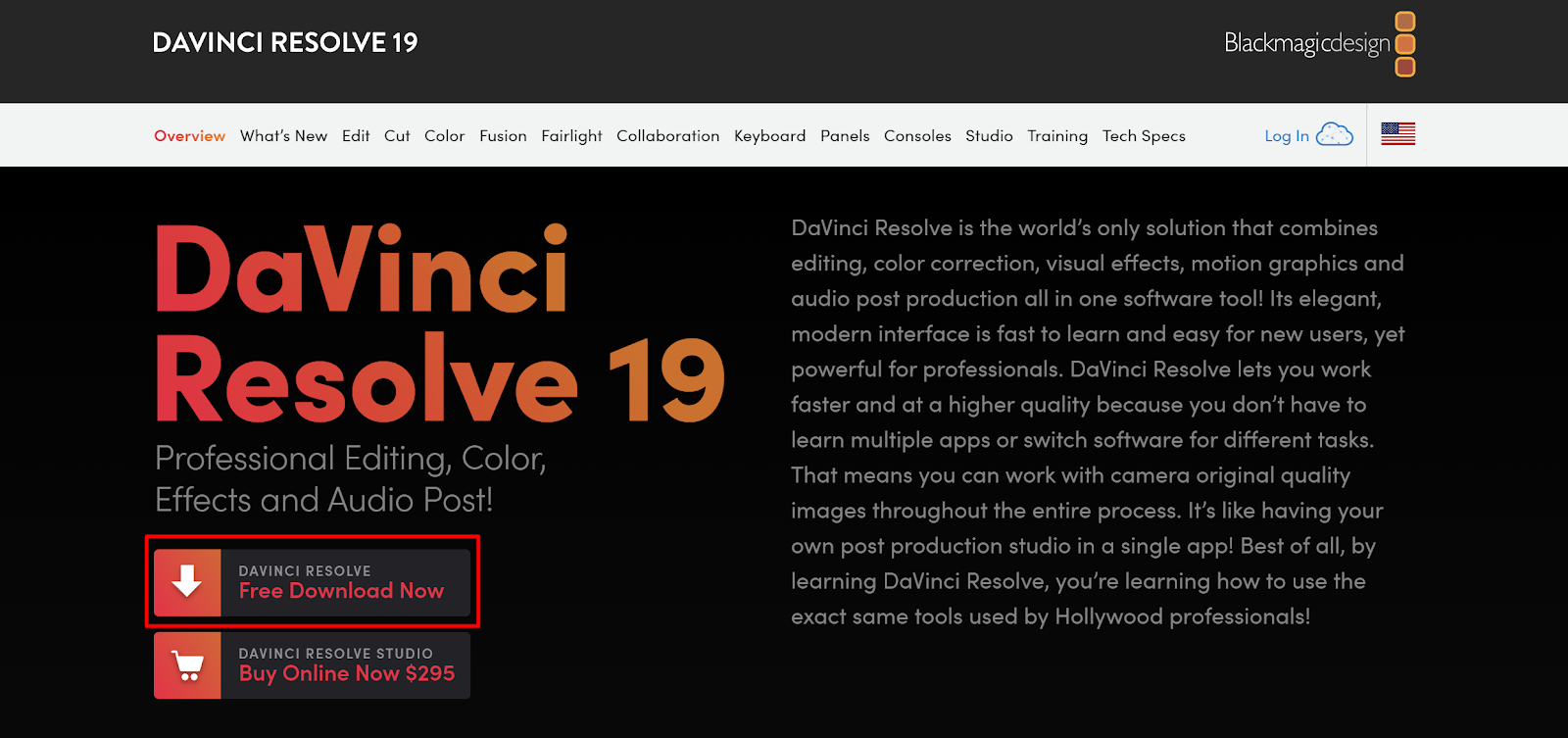Click the DaVinci Resolve description paragraph

[x=1098, y=422]
